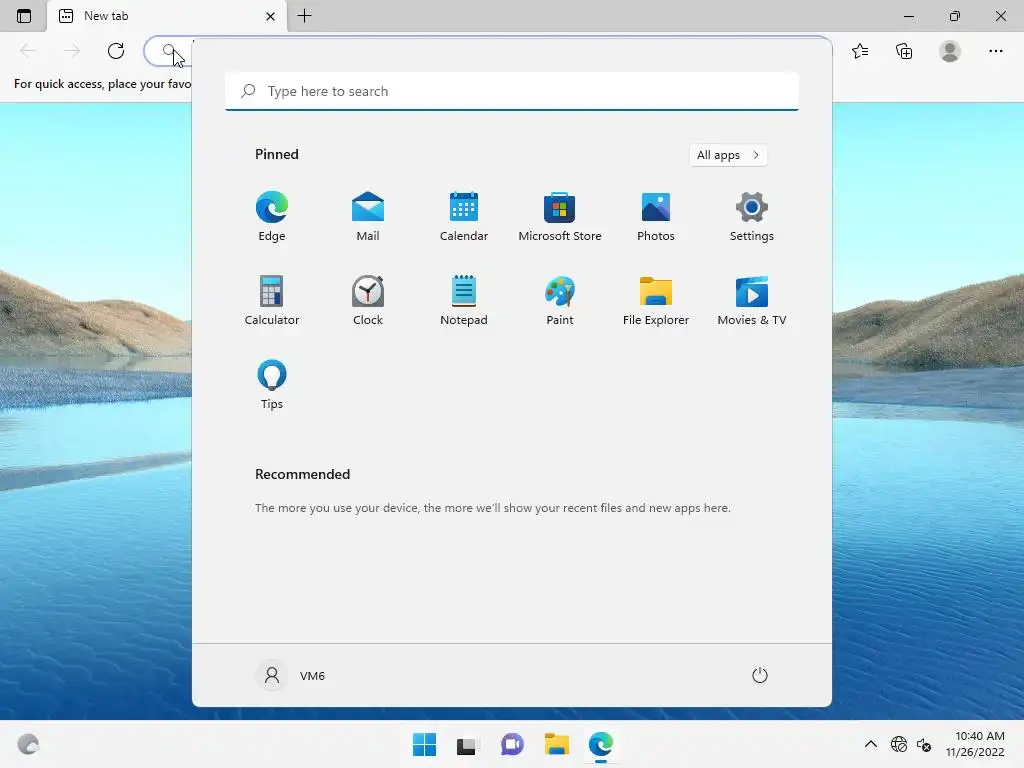The width and height of the screenshot is (1024, 768).
Task: Launch Movies & TV
Action: tap(752, 300)
